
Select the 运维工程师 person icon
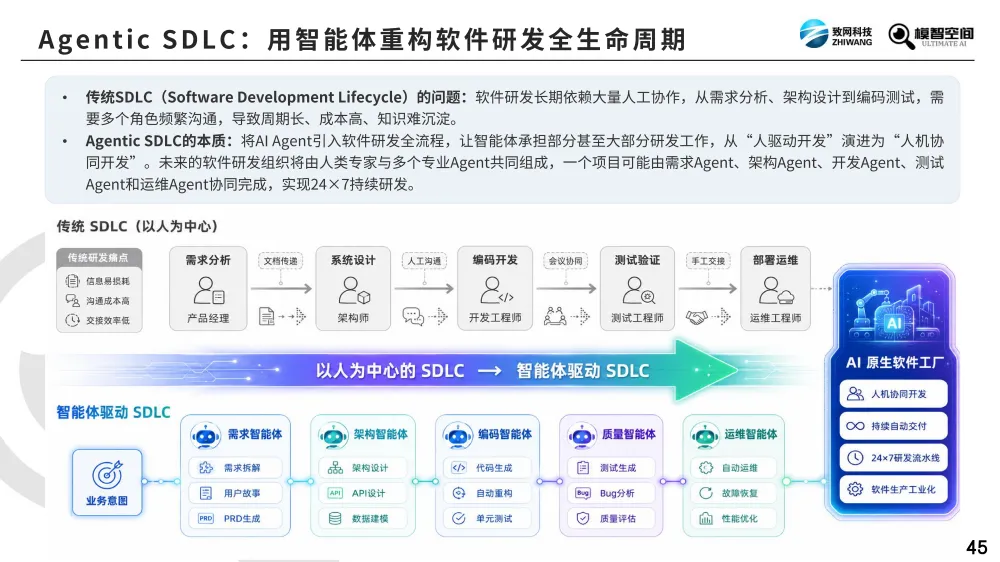[x=776, y=290]
